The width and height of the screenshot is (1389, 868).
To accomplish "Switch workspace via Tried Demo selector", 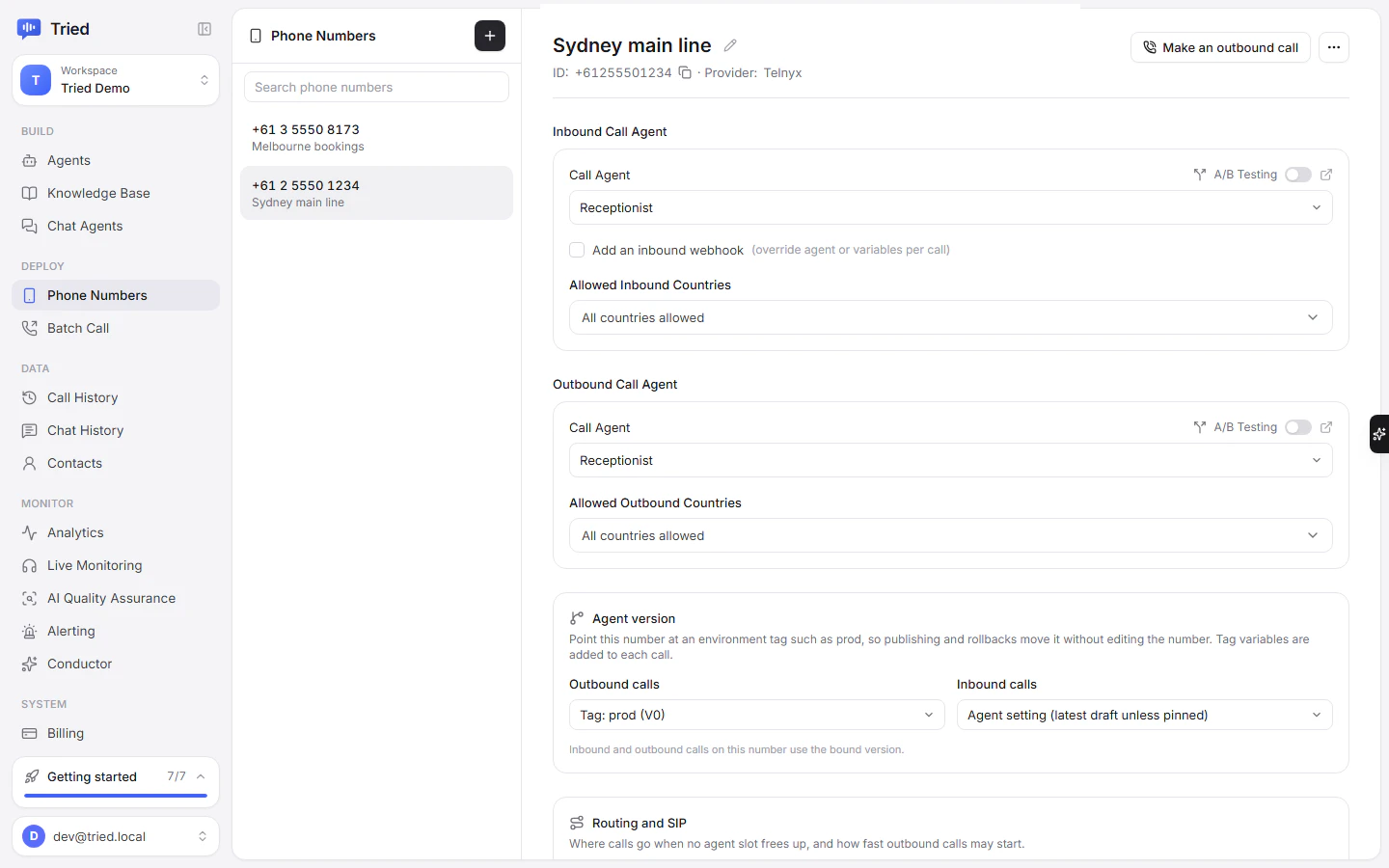I will 116,80.
